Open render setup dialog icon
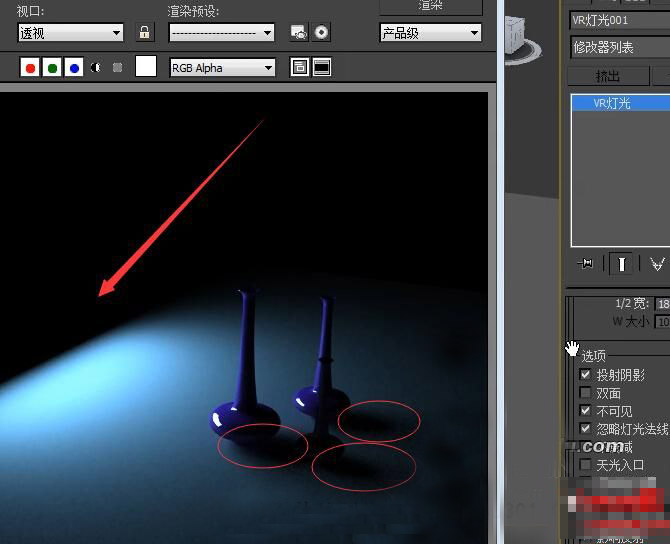 [x=299, y=32]
